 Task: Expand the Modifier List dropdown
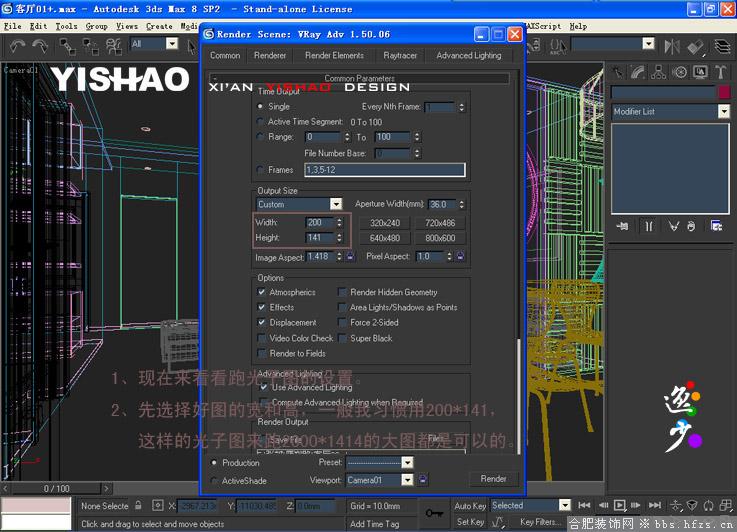point(723,111)
